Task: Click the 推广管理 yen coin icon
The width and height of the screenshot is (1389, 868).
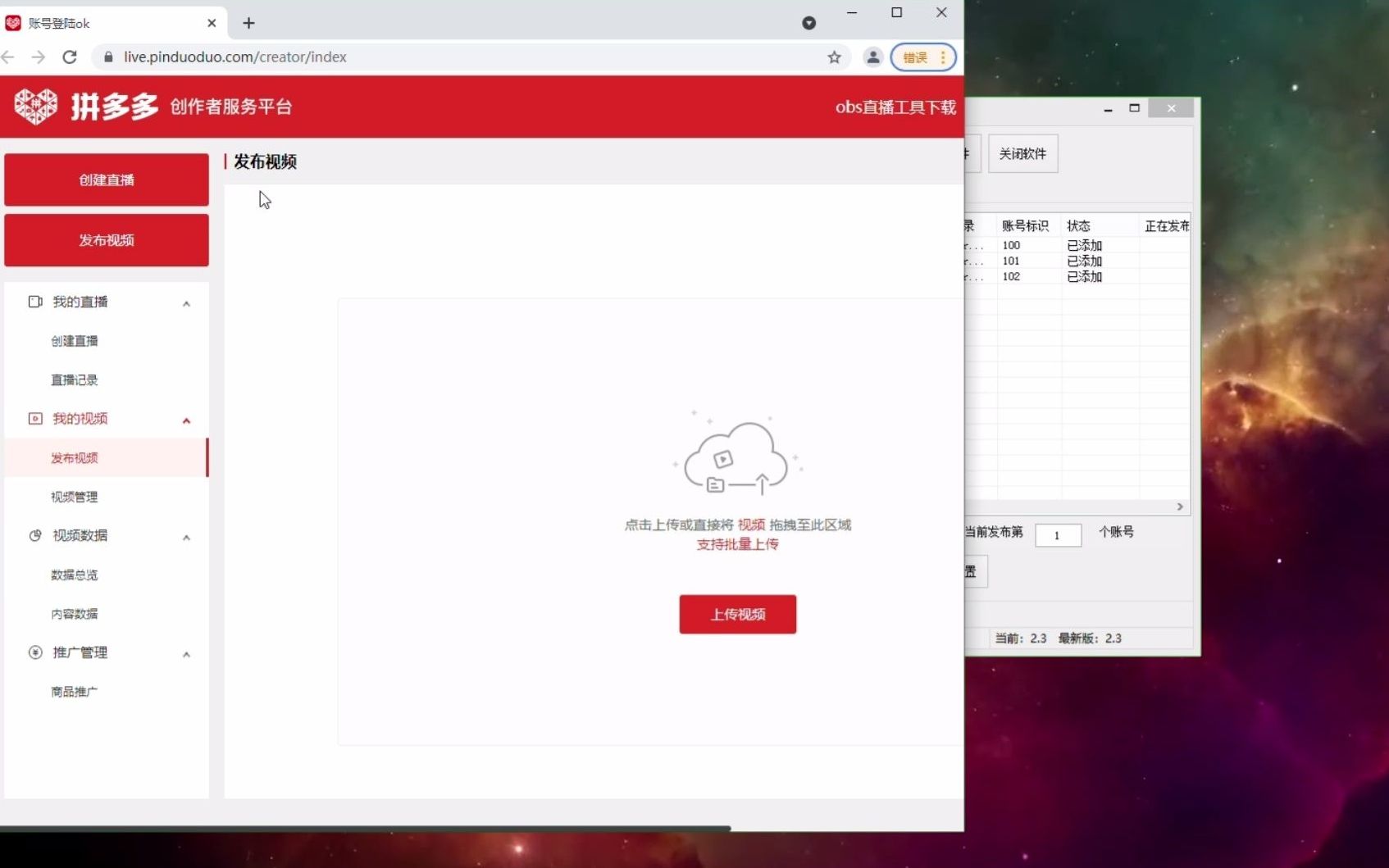Action: coord(35,652)
